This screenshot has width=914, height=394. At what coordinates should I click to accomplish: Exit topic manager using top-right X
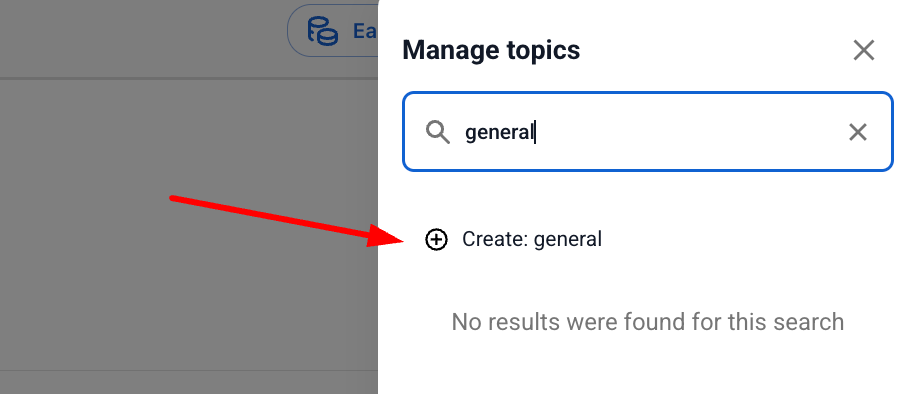[x=863, y=50]
